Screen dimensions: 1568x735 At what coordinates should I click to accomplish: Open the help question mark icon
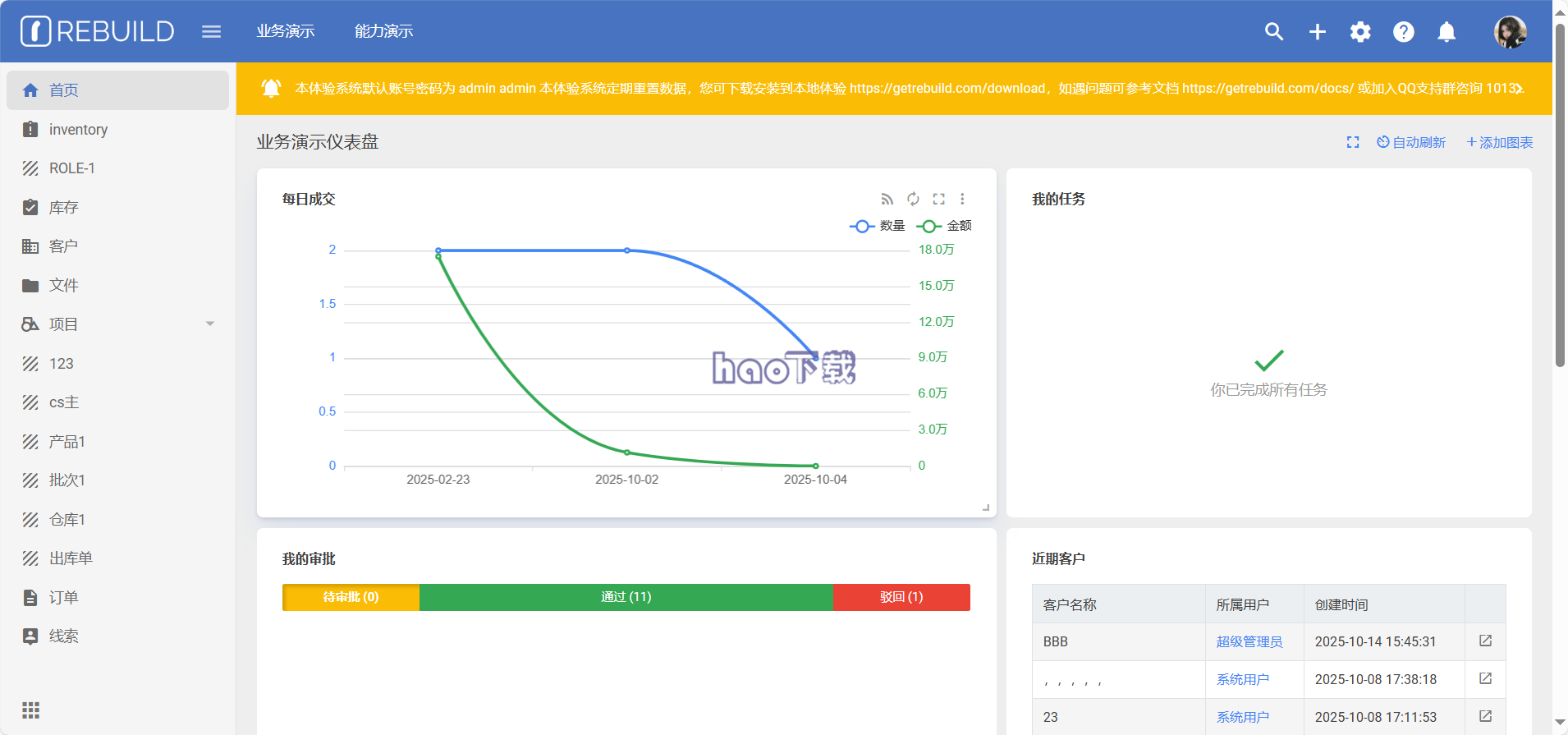1404,31
